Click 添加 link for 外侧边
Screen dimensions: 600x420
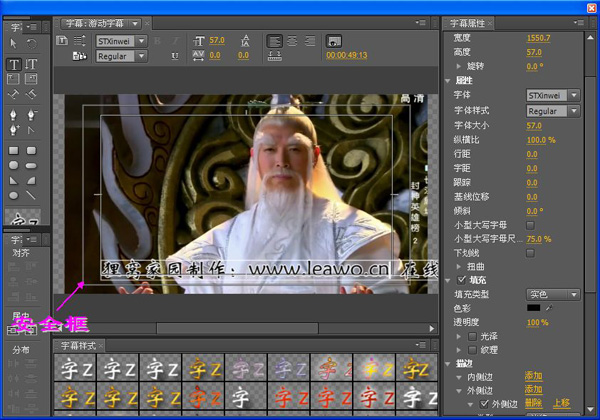(533, 390)
